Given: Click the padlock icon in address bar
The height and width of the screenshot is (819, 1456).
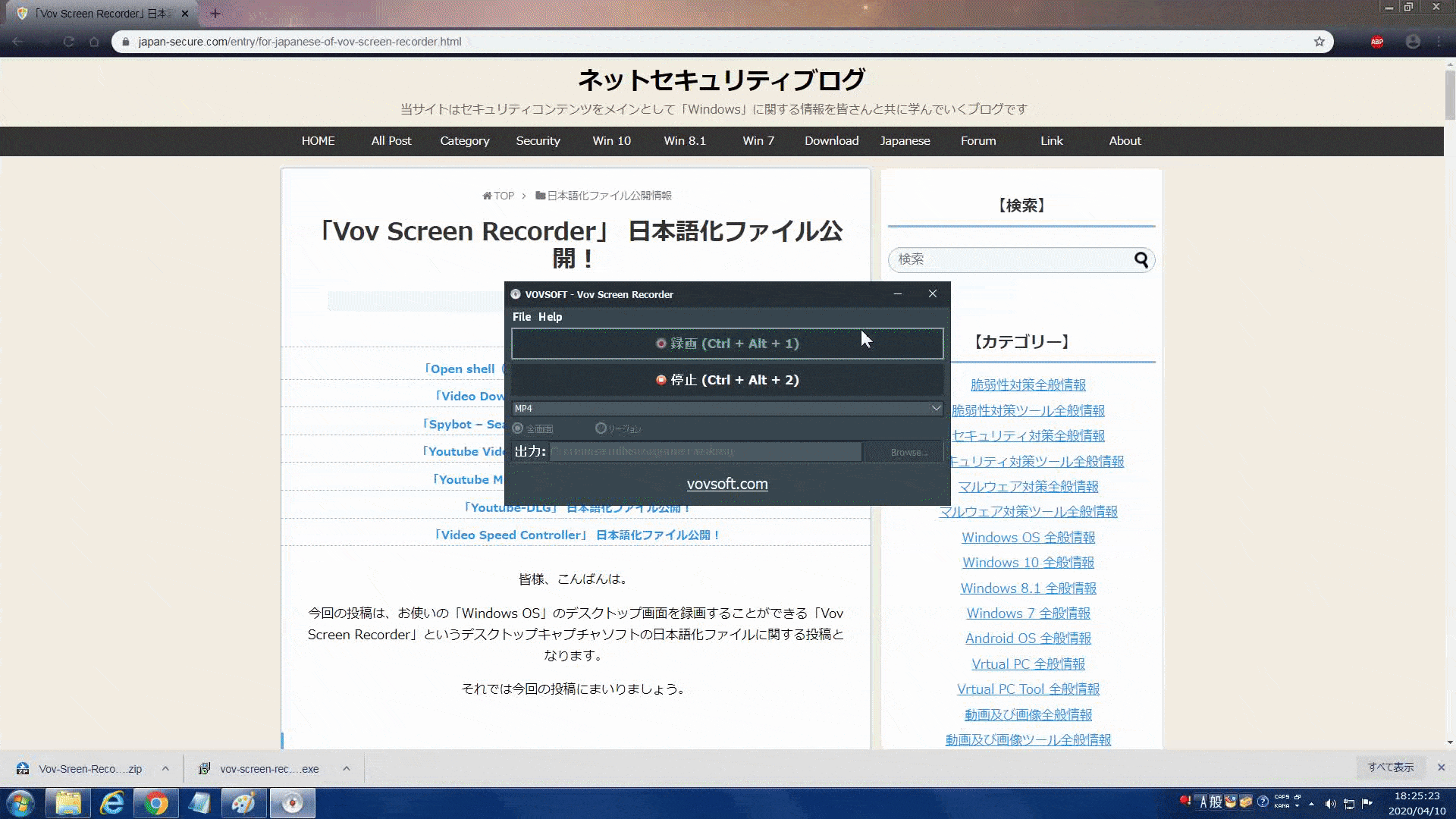Looking at the screenshot, I should pyautogui.click(x=126, y=42).
